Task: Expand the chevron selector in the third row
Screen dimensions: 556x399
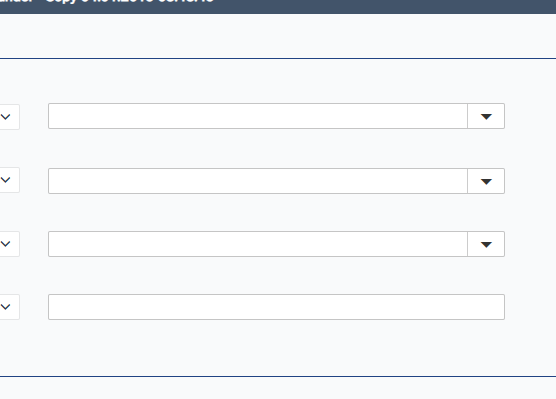Action: point(9,244)
